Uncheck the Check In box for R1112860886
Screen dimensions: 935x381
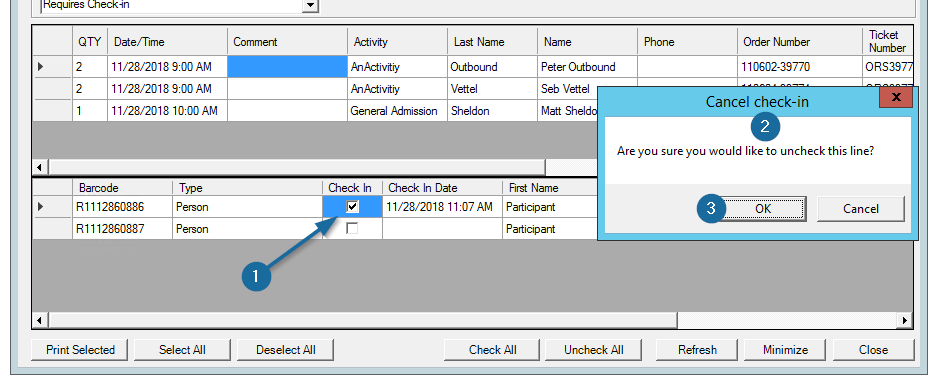coord(352,207)
